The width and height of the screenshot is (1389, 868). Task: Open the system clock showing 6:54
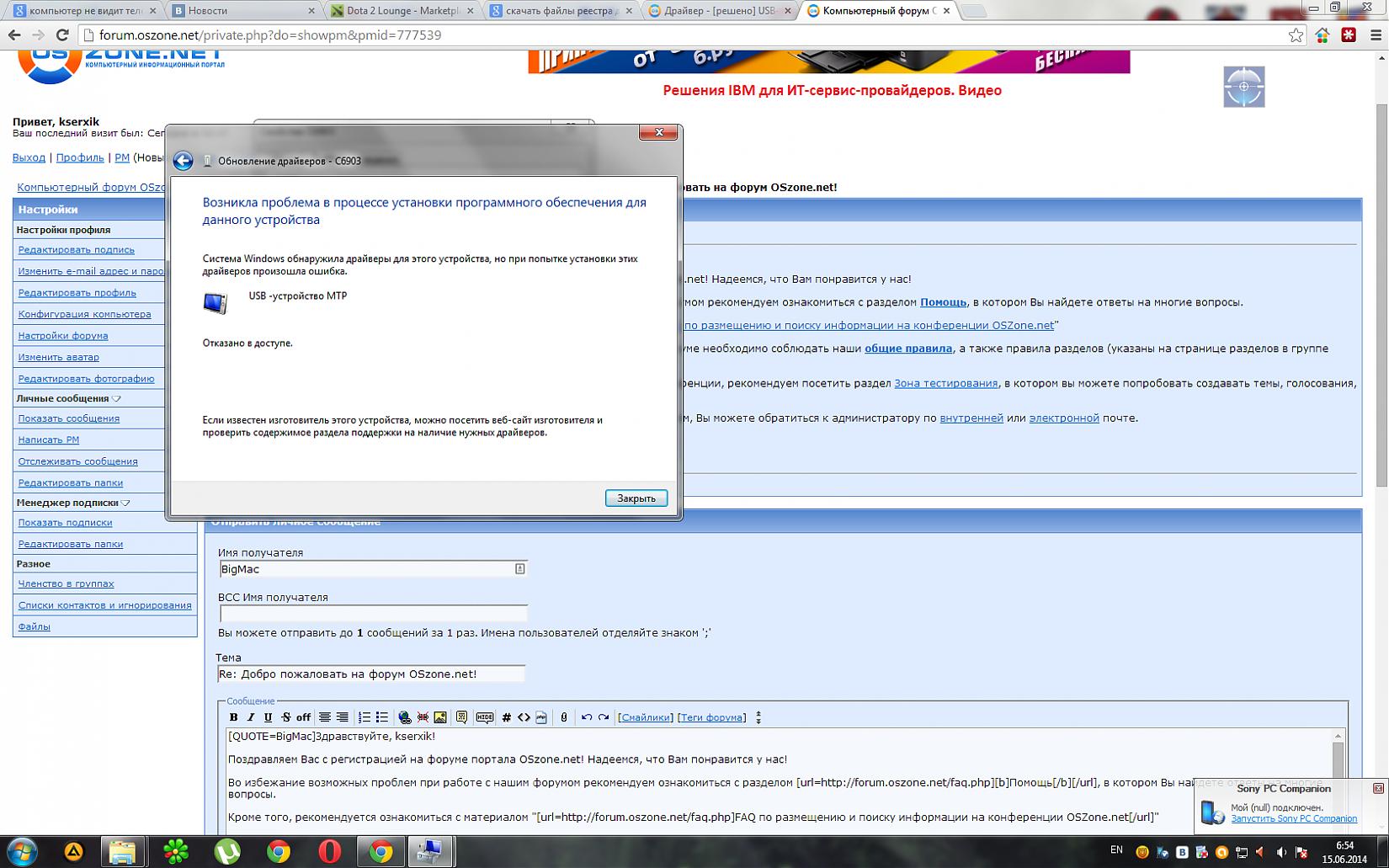point(1345,852)
